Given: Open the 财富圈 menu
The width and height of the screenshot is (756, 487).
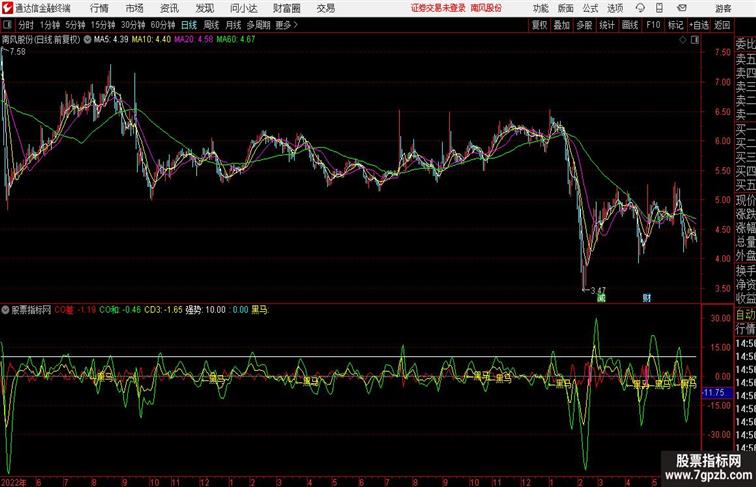Looking at the screenshot, I should pos(286,8).
